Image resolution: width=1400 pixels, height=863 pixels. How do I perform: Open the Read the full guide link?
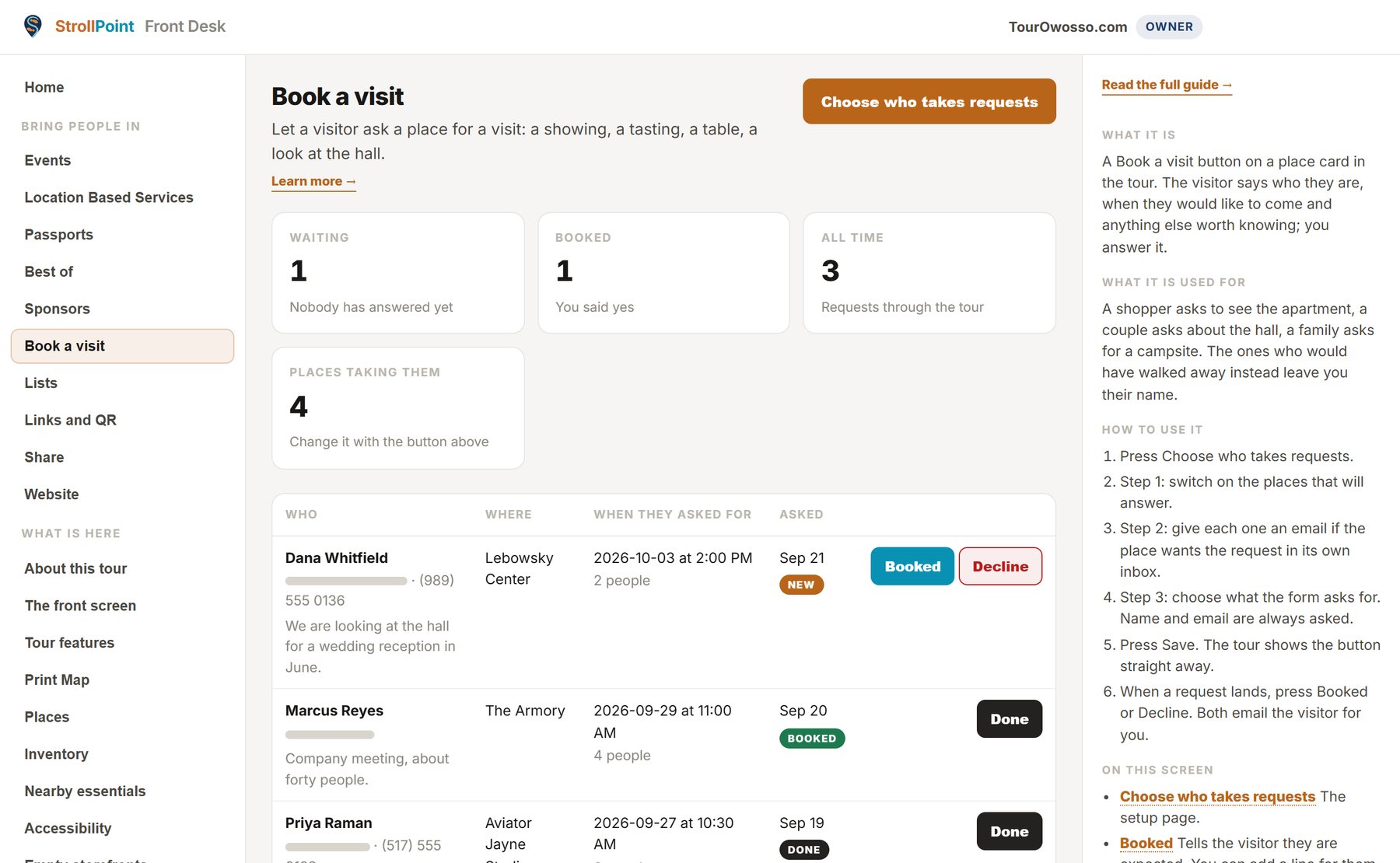tap(1167, 85)
